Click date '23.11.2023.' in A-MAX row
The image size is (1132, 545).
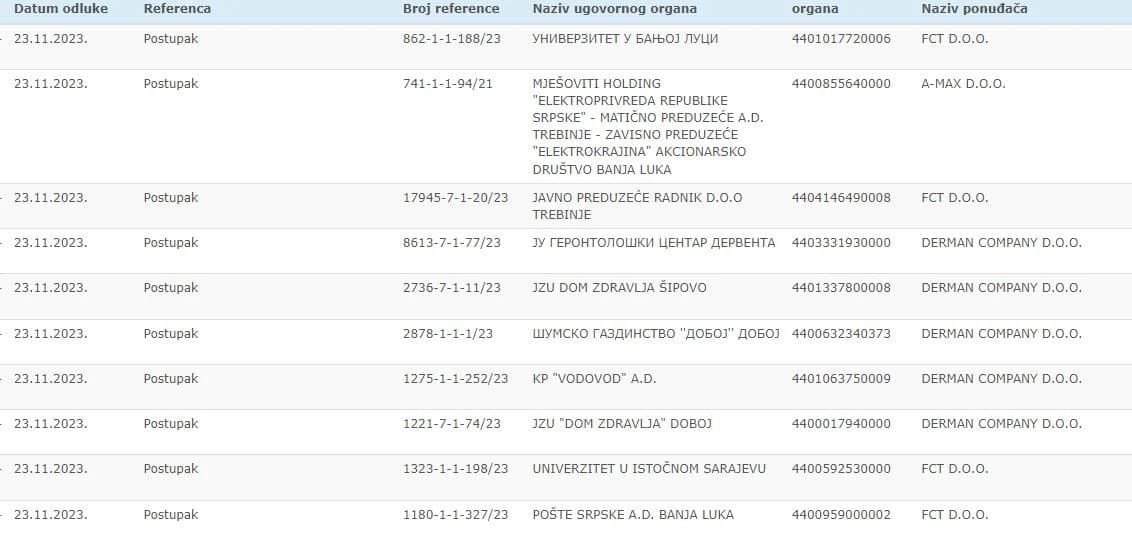tap(51, 84)
